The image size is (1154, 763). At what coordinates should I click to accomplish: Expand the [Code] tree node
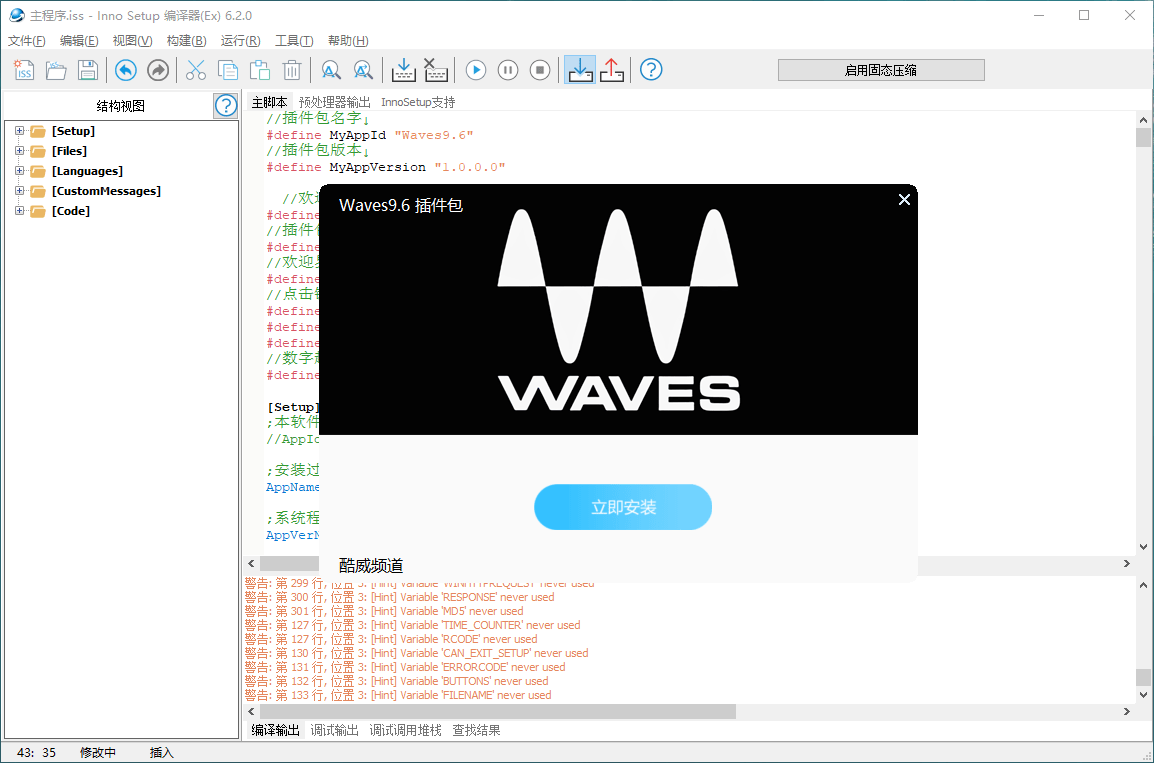click(x=19, y=210)
